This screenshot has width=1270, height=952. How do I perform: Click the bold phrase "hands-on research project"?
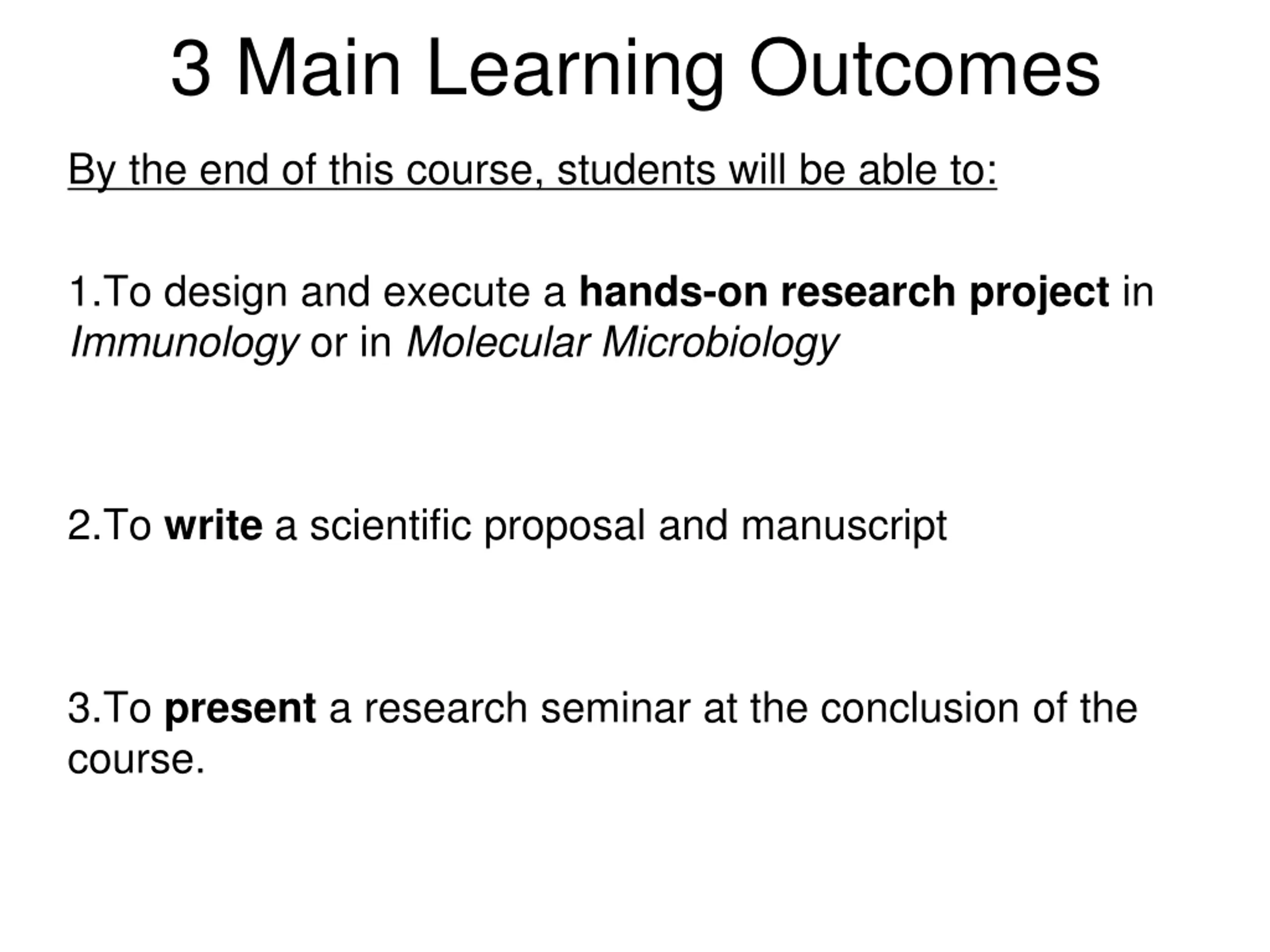844,292
